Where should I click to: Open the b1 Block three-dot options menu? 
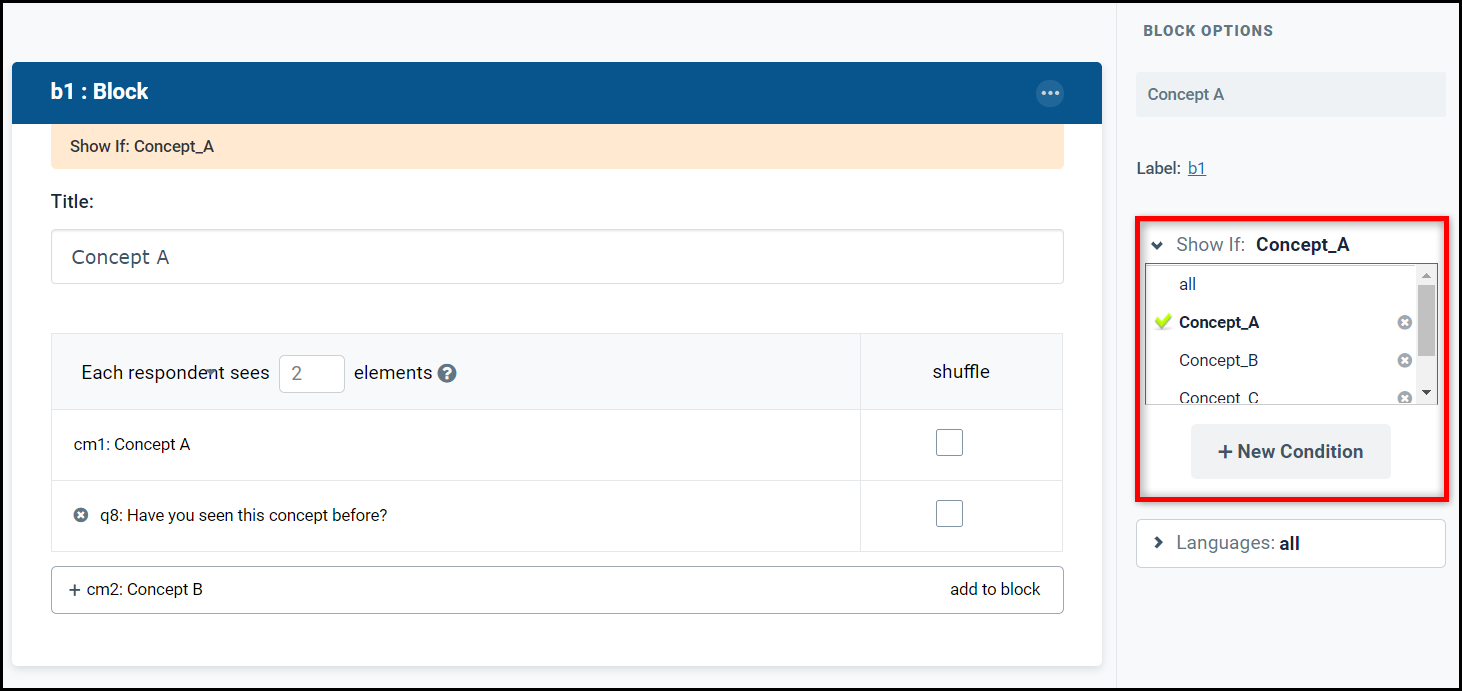coord(1049,93)
